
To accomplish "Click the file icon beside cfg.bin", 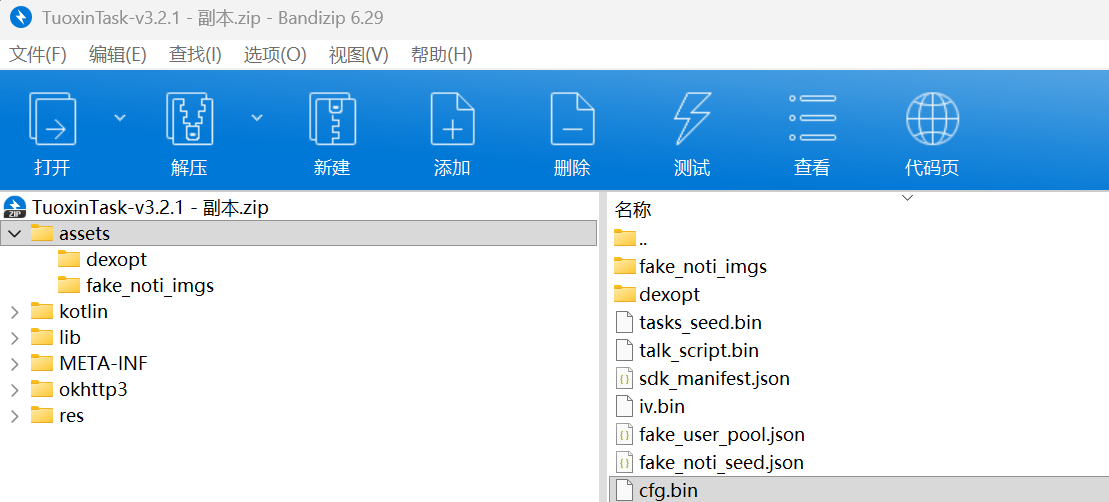I will pyautogui.click(x=624, y=489).
